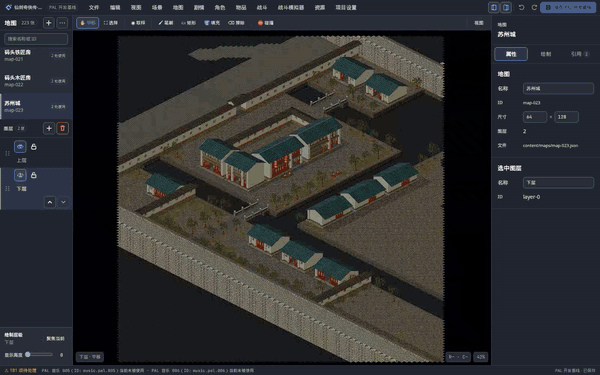Toggle visibility eye of 上层 layer
The width and height of the screenshot is (600, 375).
[20, 147]
